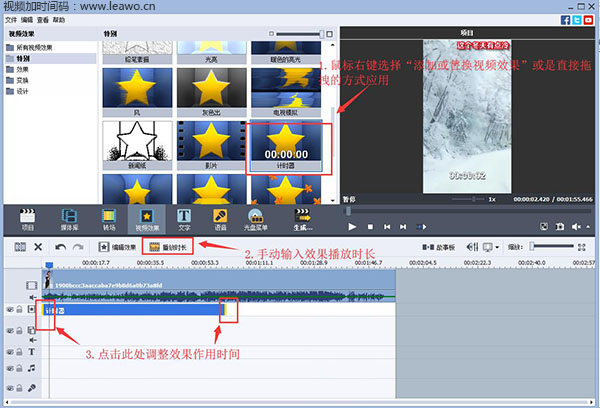This screenshot has width=600, height=408.
Task: Click the preview seek bar handle
Action: coord(348,211)
